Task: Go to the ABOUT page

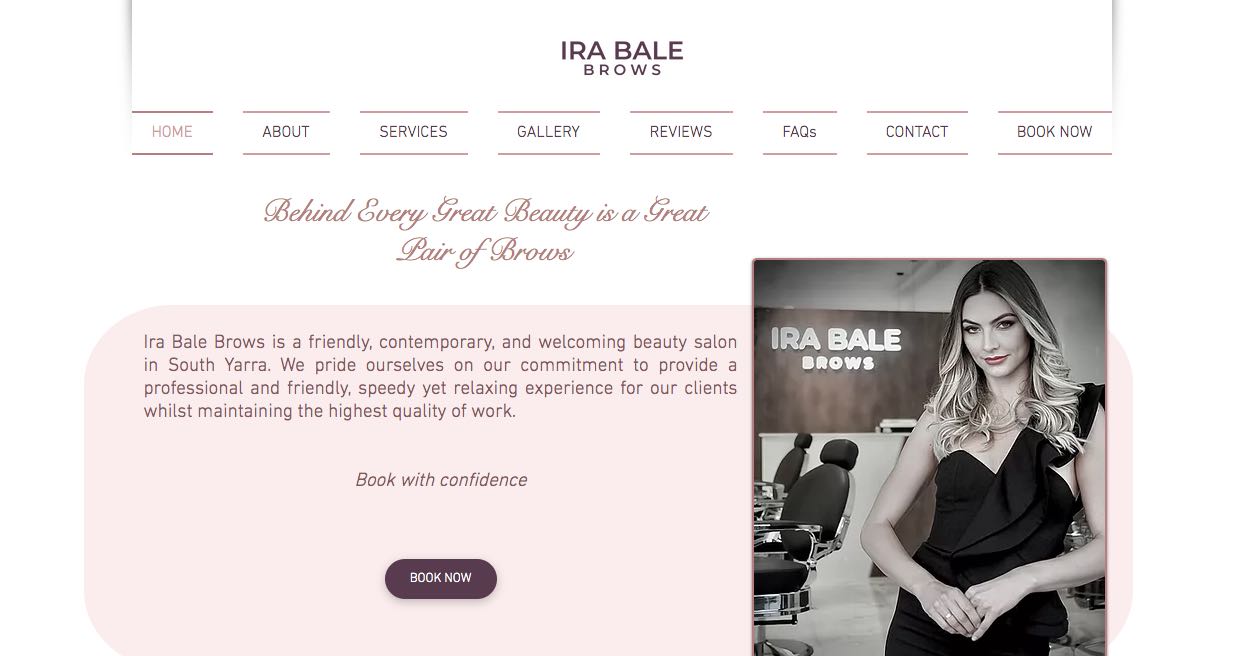Action: pos(286,132)
